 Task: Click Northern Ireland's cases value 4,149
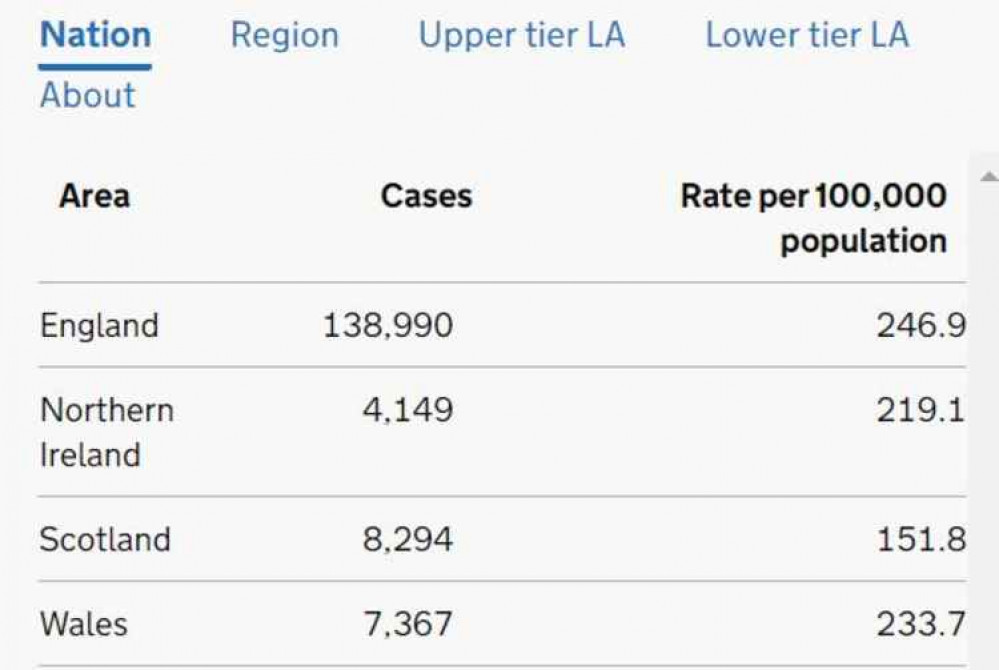pos(407,410)
